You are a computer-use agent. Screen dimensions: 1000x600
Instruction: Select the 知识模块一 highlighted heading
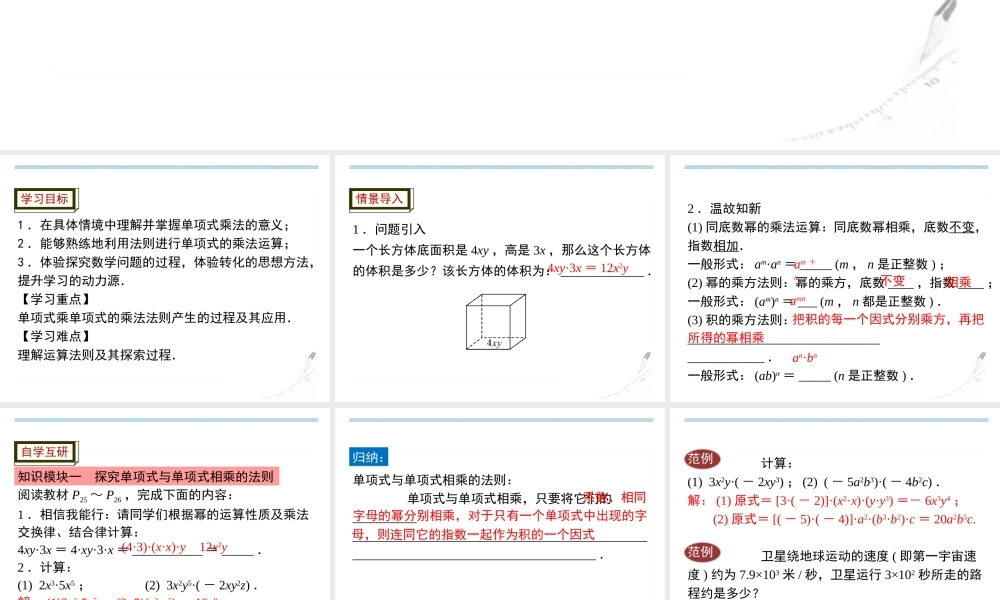145,475
